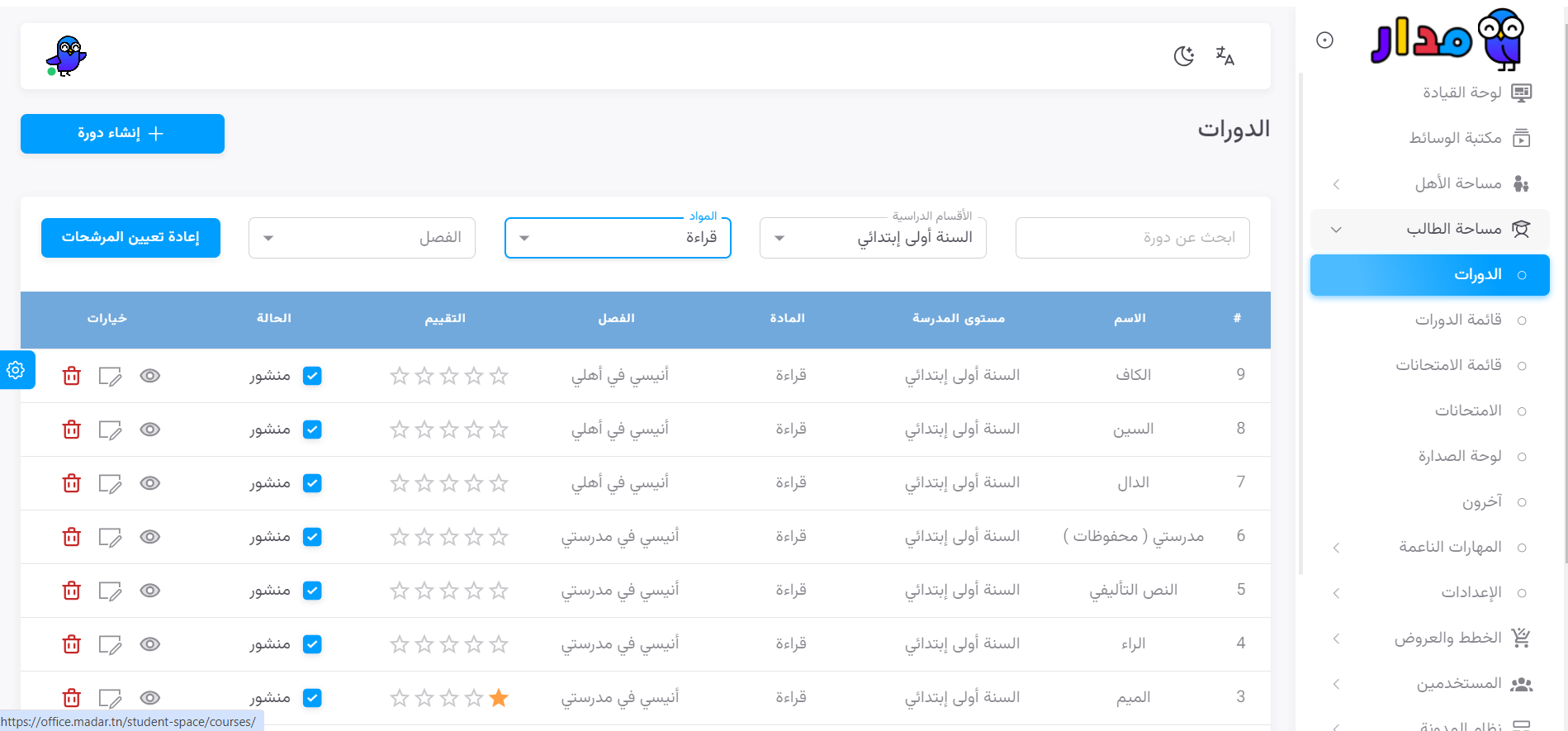The width and height of the screenshot is (1568, 731).
Task: Open the الفصل dropdown filter
Action: [x=362, y=238]
